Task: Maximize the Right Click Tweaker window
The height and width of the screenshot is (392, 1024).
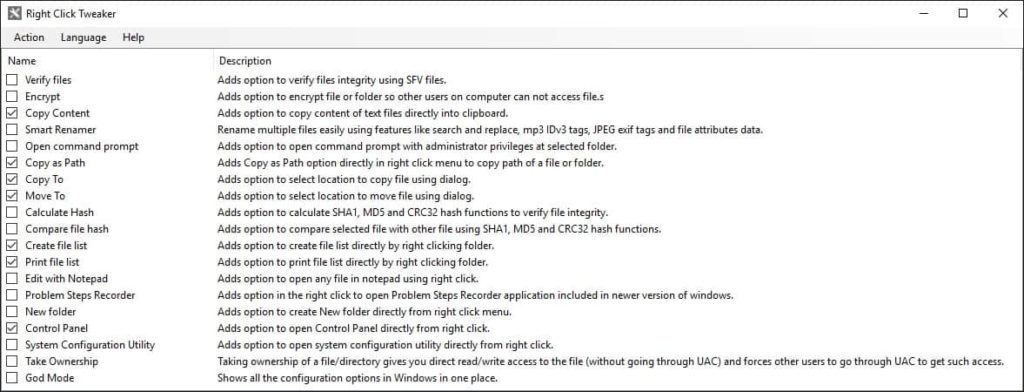Action: (x=963, y=13)
